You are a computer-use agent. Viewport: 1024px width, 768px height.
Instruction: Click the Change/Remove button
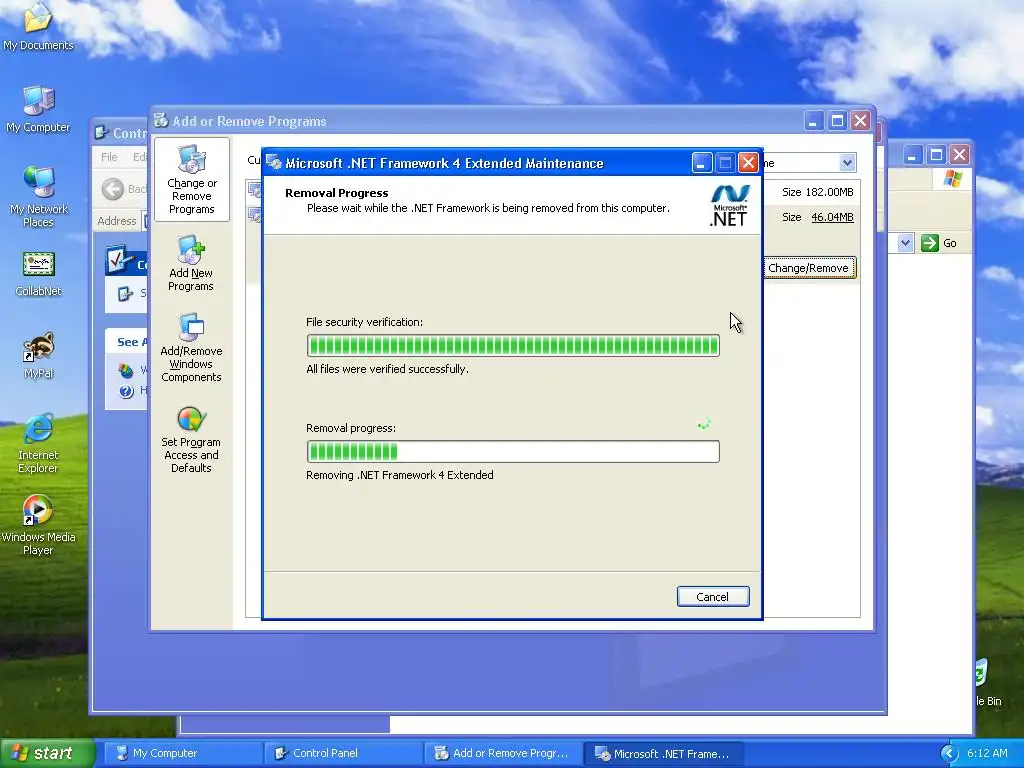(808, 268)
